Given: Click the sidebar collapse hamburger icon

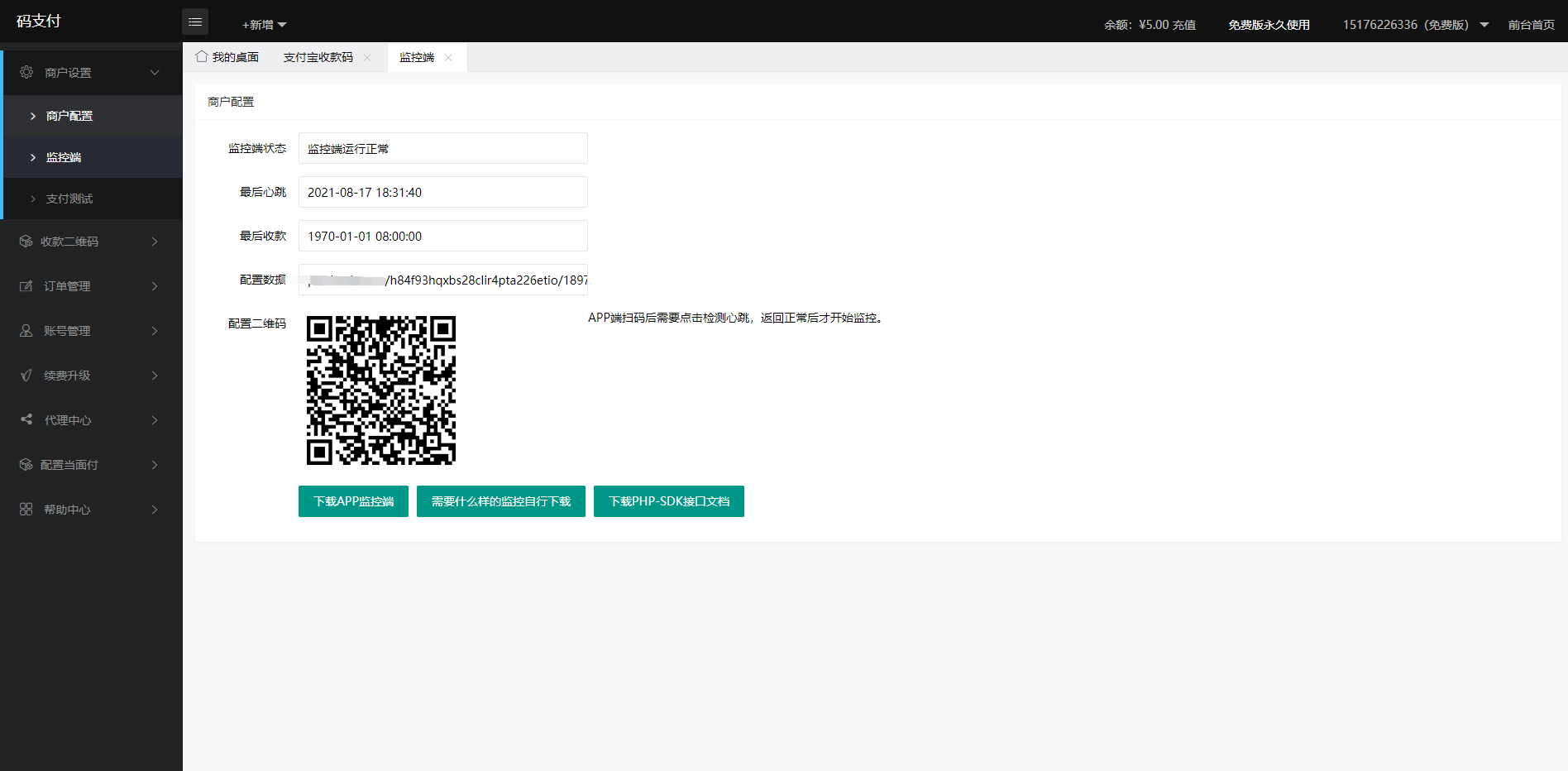Looking at the screenshot, I should pos(195,22).
